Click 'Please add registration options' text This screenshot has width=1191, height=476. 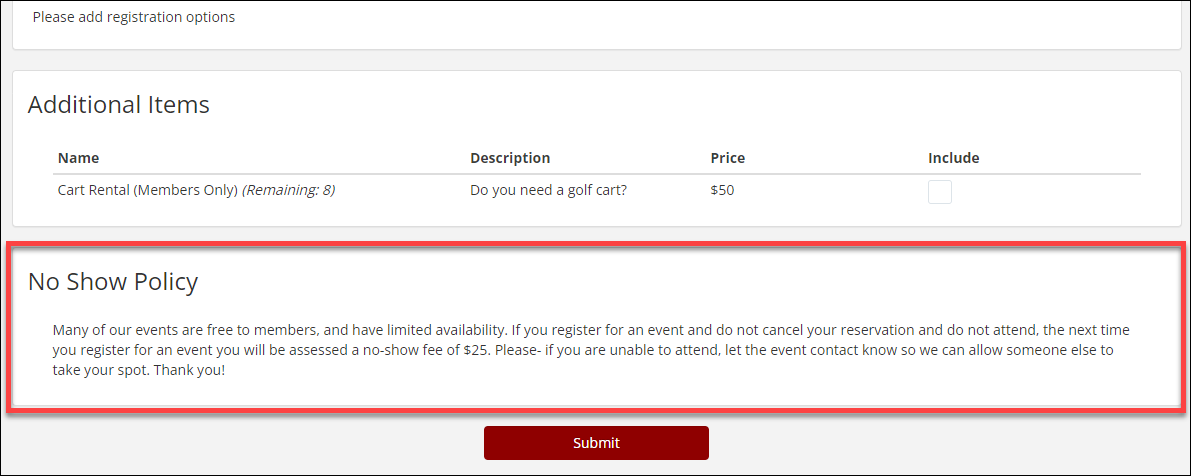click(134, 17)
